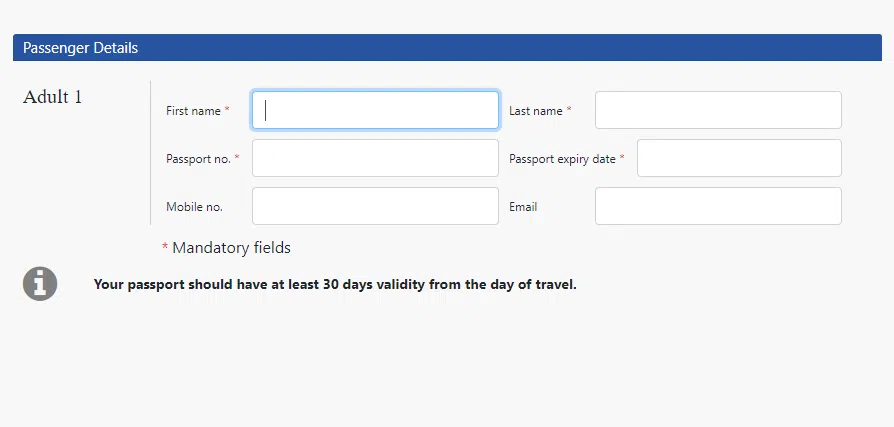The image size is (894, 427).
Task: Click the 30 days passport validity notice
Action: tap(335, 284)
